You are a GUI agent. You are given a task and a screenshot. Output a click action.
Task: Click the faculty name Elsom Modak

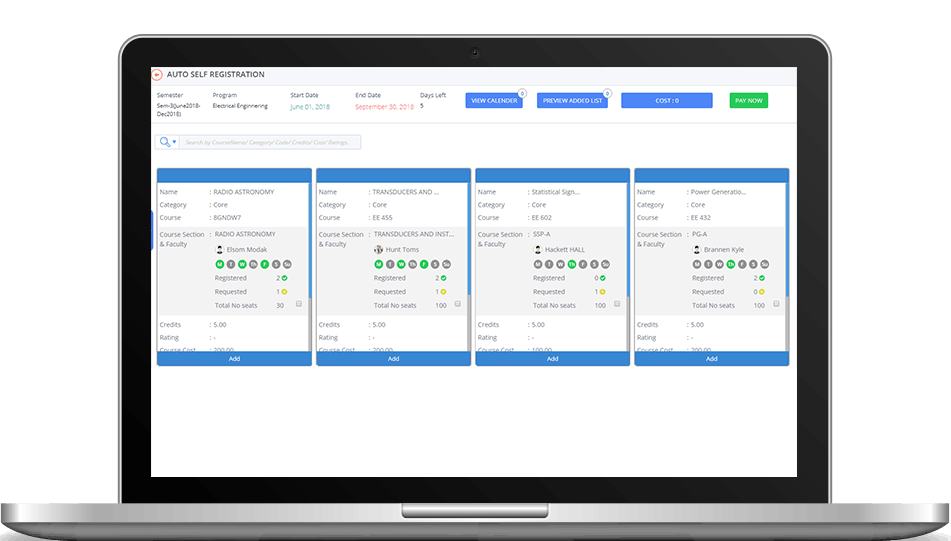click(247, 249)
